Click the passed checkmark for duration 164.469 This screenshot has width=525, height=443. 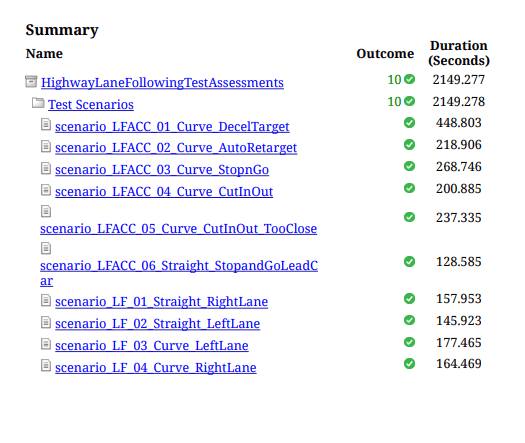click(409, 364)
